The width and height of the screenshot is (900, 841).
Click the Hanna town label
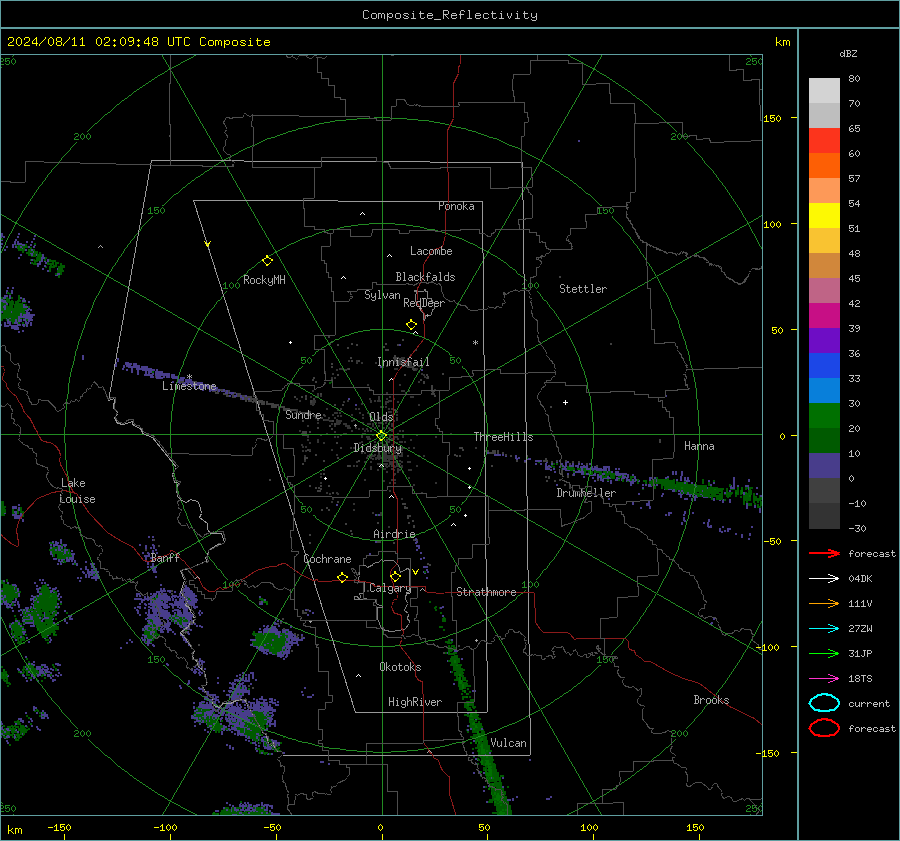[699, 446]
